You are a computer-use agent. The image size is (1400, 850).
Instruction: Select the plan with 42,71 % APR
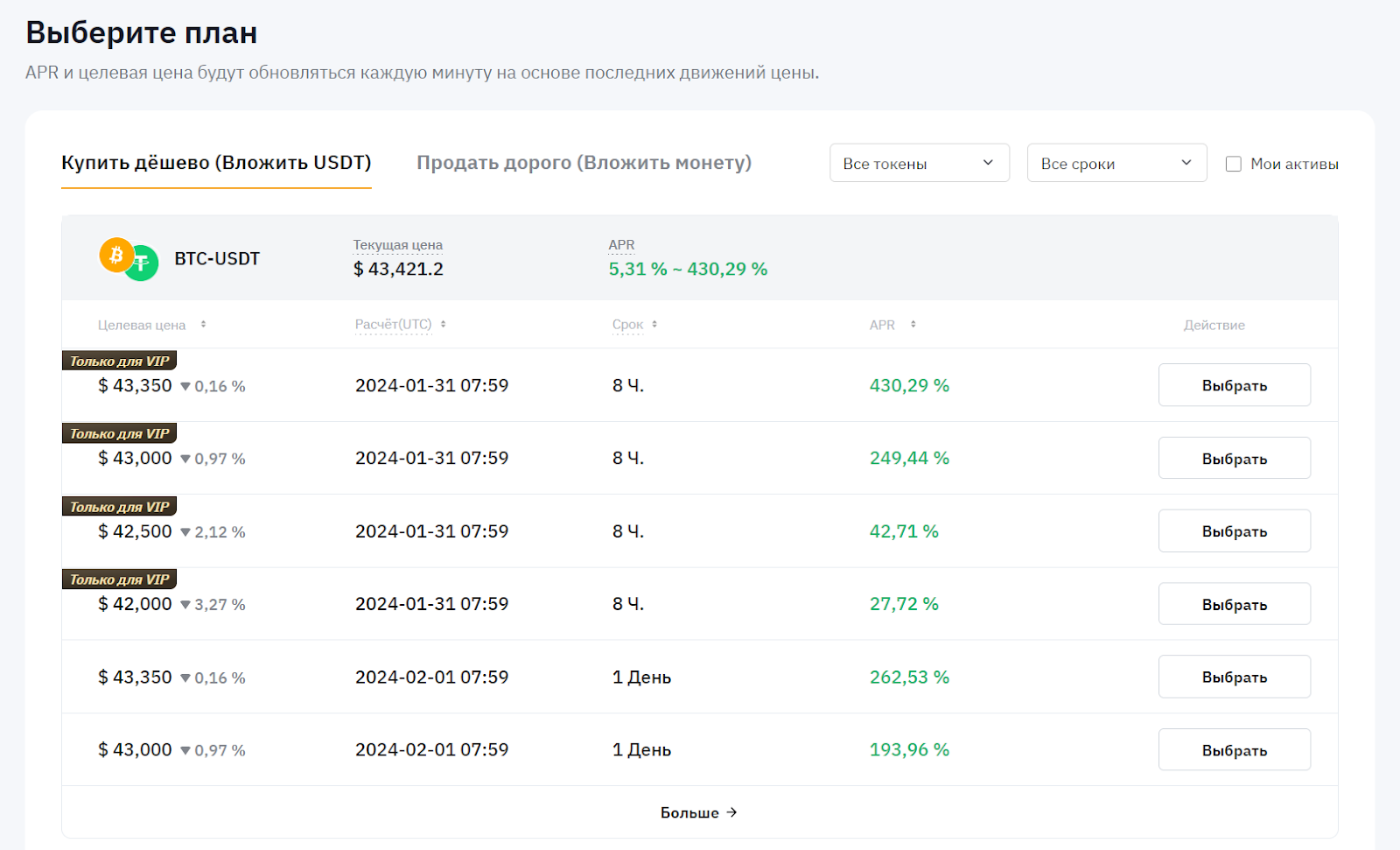(x=1234, y=531)
